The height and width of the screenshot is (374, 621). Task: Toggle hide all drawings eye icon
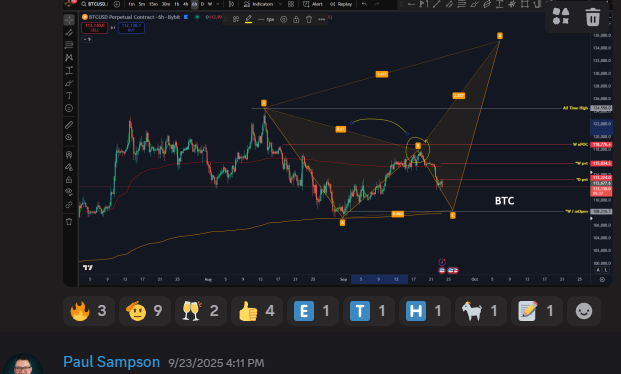69,192
